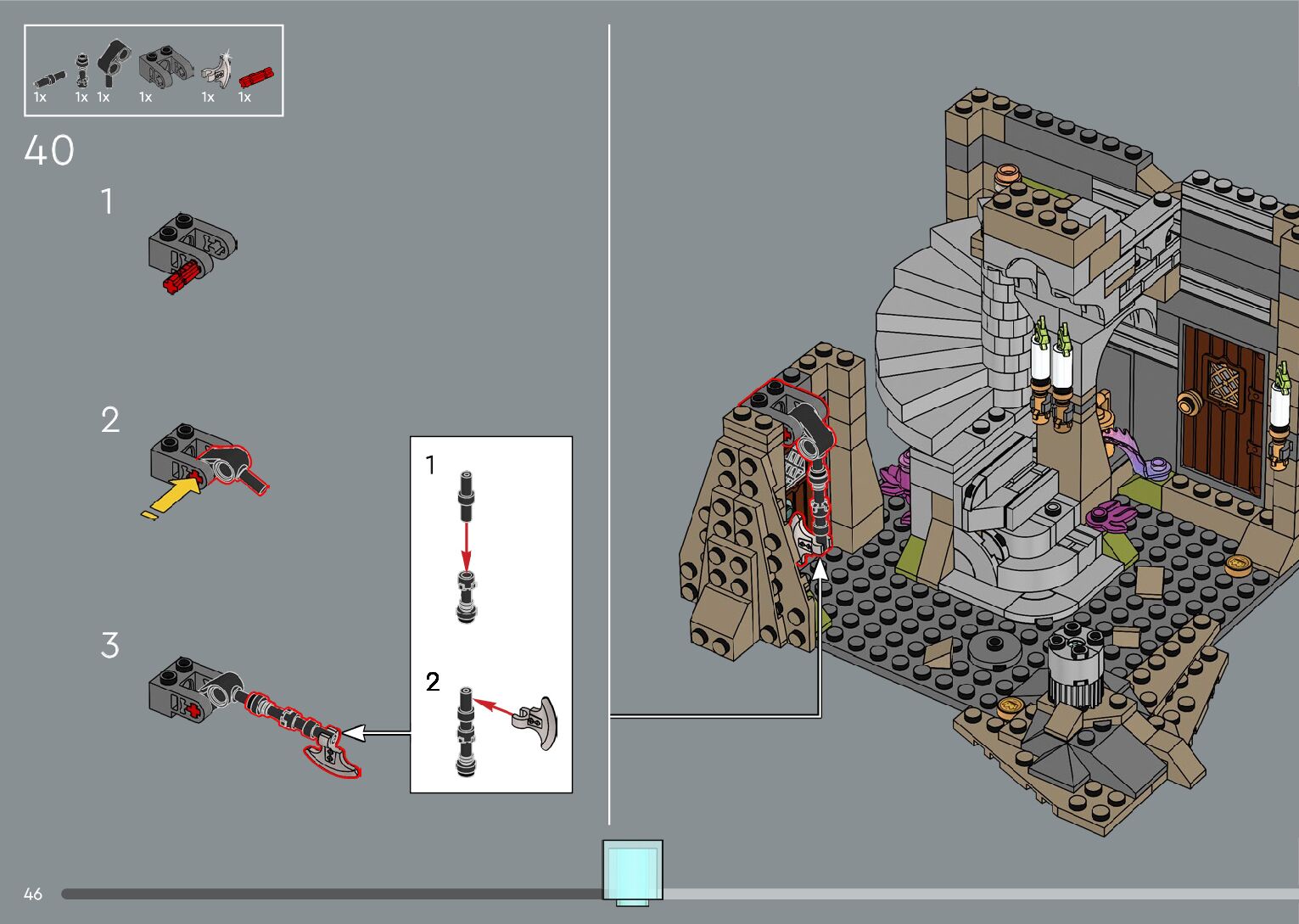Image resolution: width=1299 pixels, height=924 pixels.
Task: Jump ahead on the light remaining progress track
Action: point(976,893)
